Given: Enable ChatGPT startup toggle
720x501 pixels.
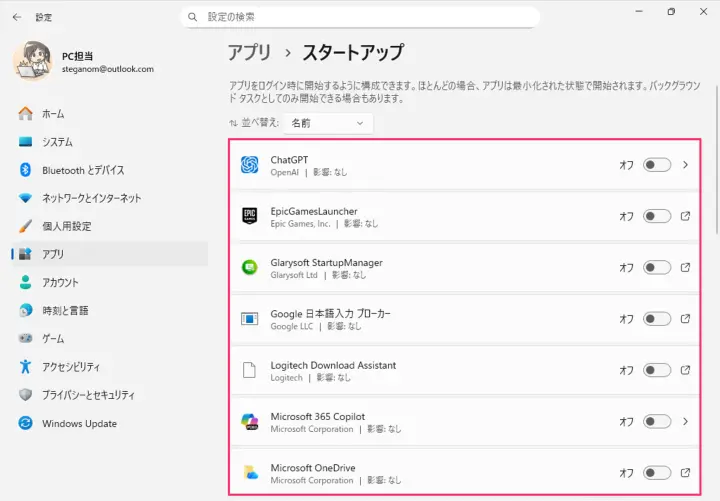Looking at the screenshot, I should [657, 165].
